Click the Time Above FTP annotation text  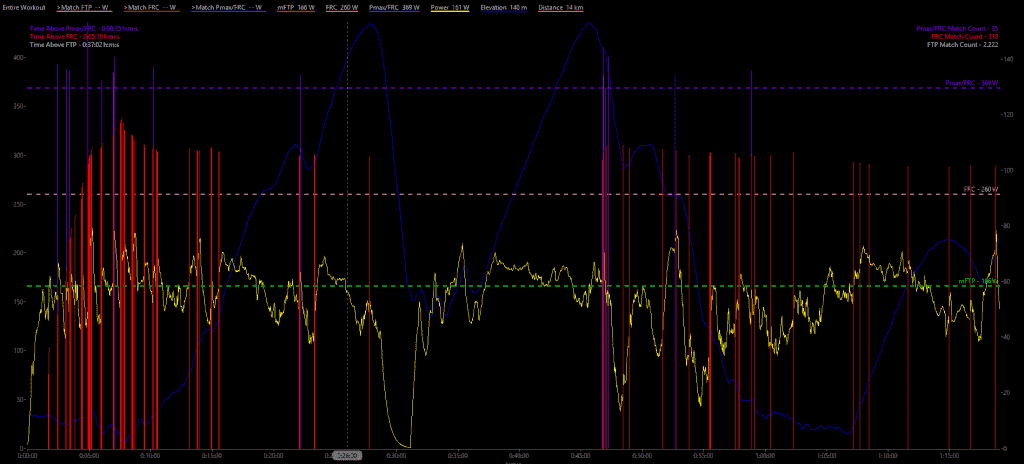tap(74, 44)
